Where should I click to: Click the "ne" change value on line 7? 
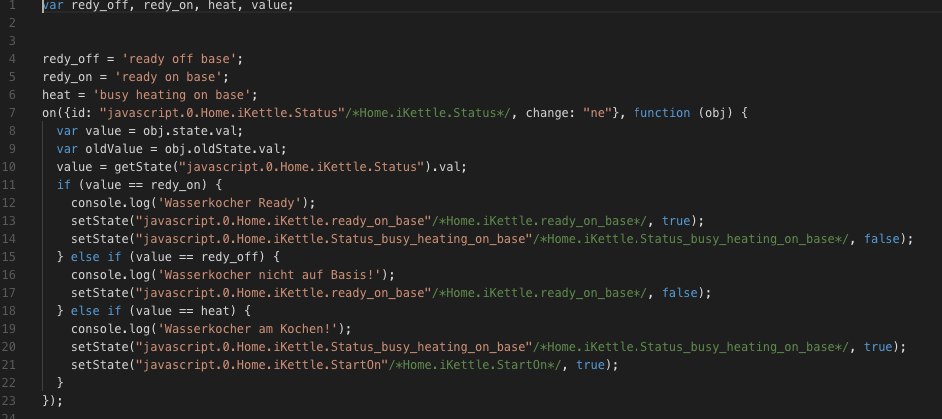[597, 113]
